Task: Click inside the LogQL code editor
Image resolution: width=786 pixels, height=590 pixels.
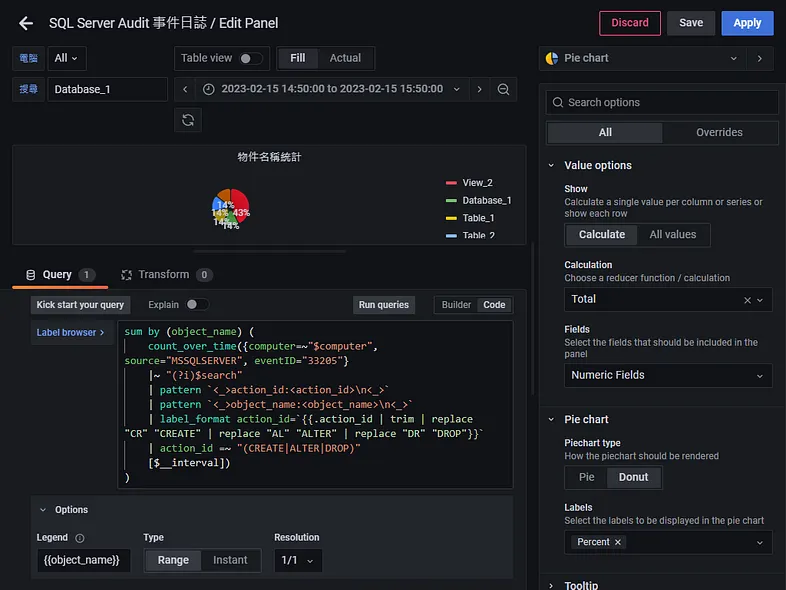Action: pyautogui.click(x=315, y=404)
